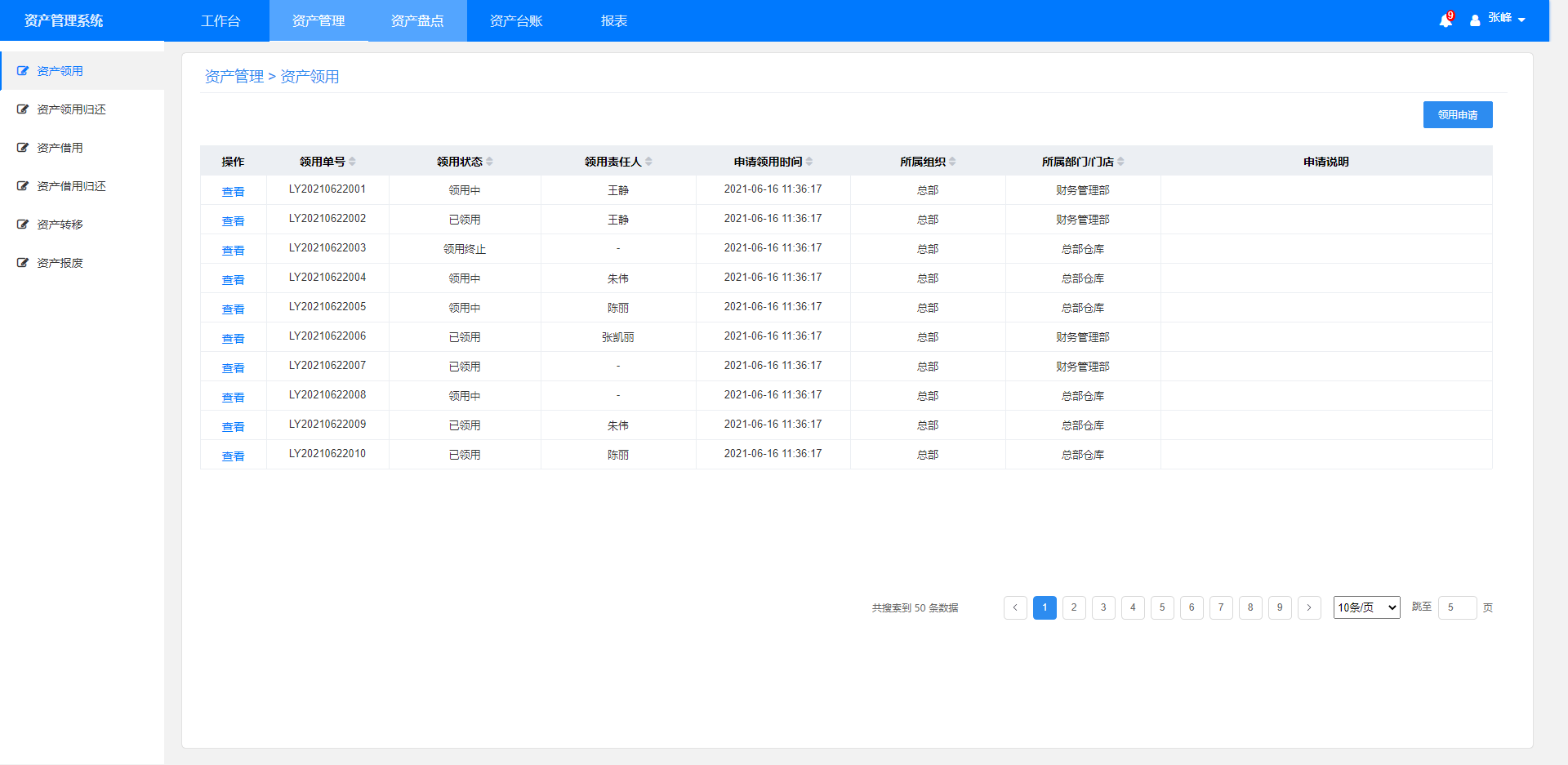This screenshot has width=1568, height=765.
Task: Select current page 1 button
Action: coord(1045,607)
